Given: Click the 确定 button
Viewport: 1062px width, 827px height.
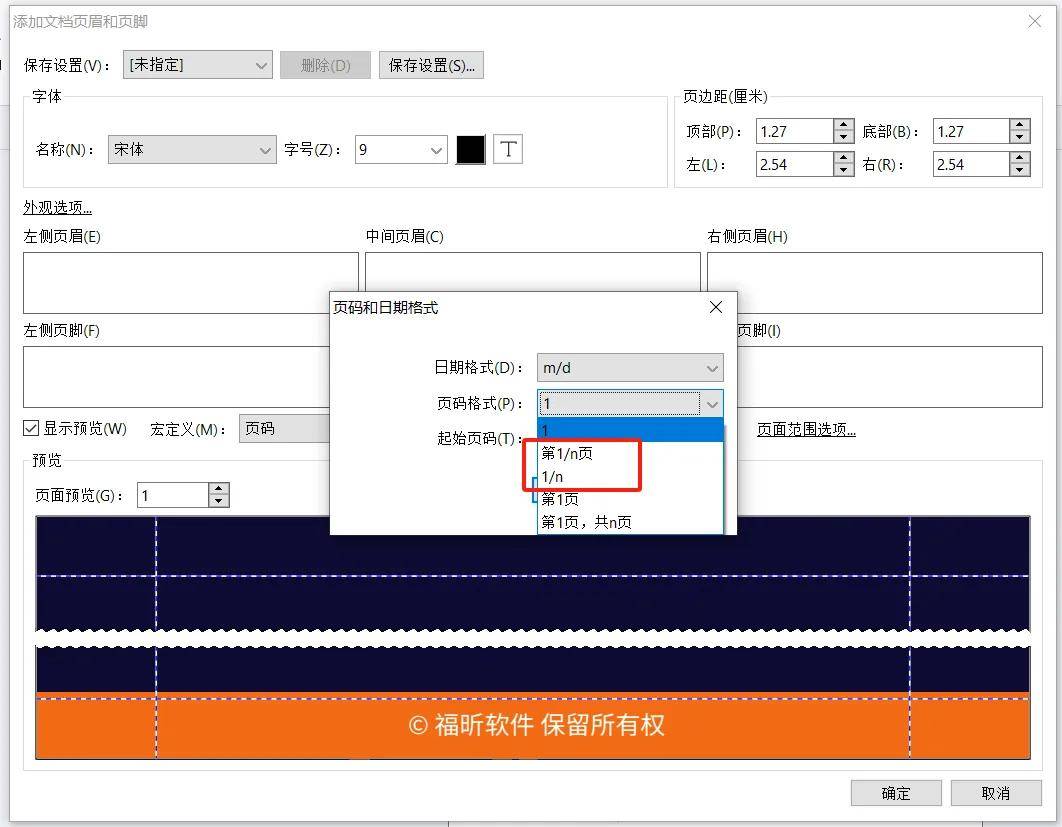Looking at the screenshot, I should (x=895, y=792).
